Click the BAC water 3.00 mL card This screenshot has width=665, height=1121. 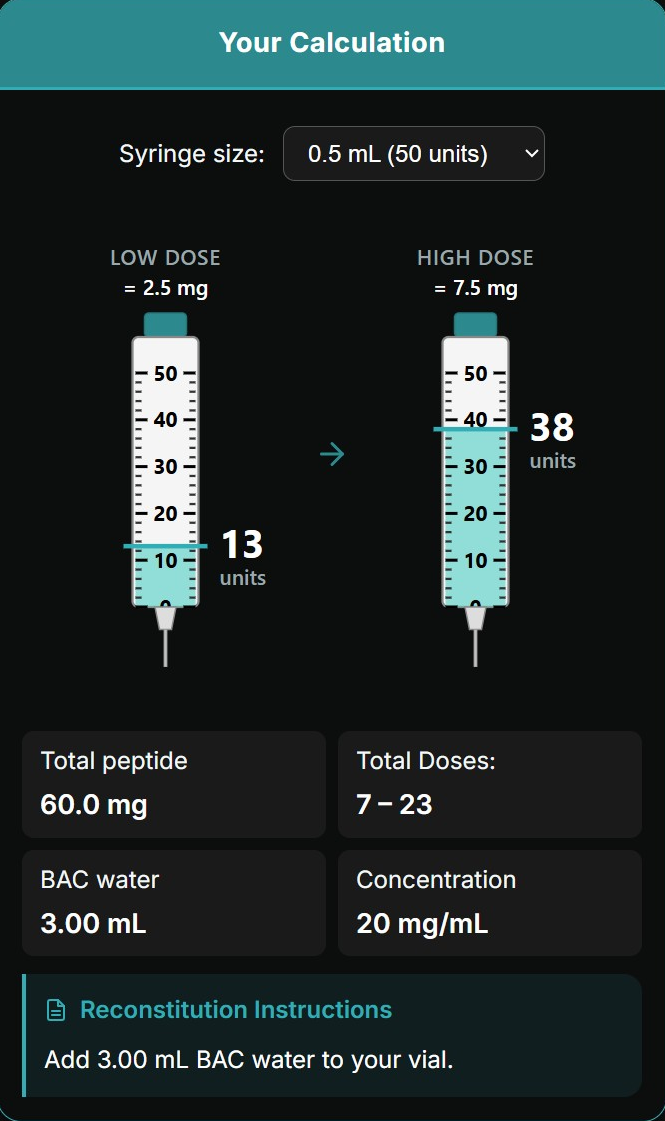coord(173,902)
